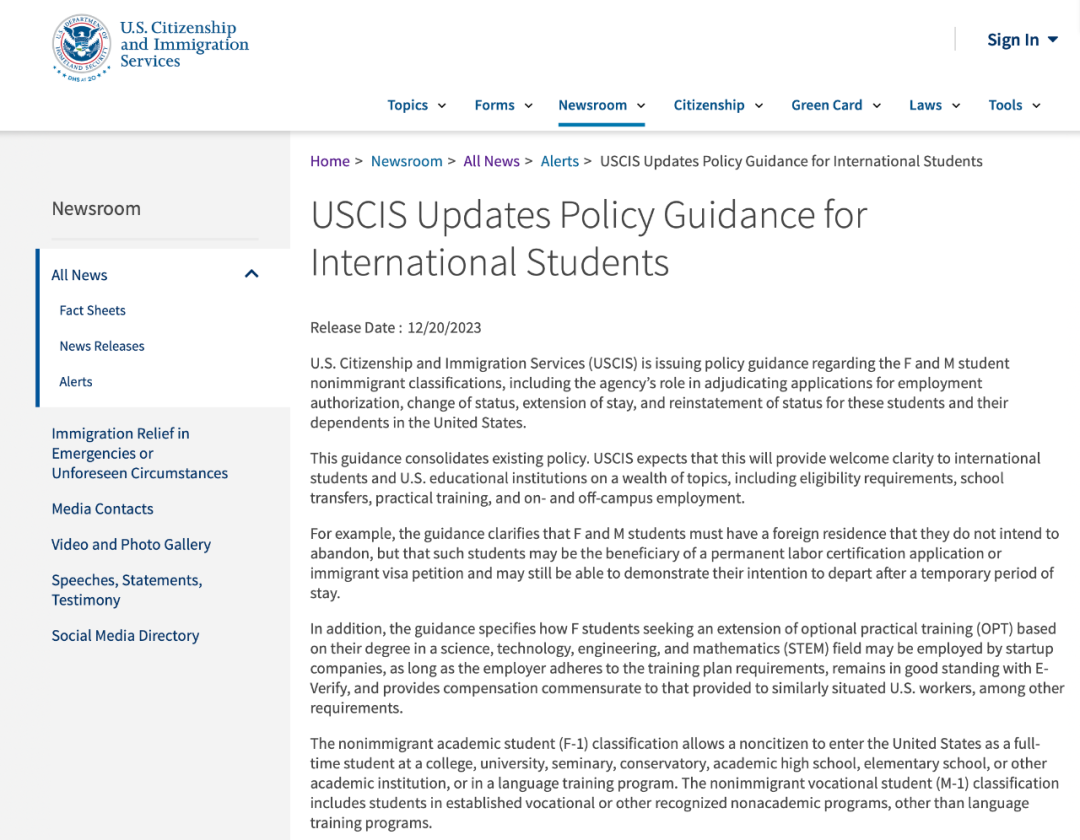Image resolution: width=1080 pixels, height=840 pixels.
Task: Open the Sign In dropdown
Action: pyautogui.click(x=1022, y=40)
